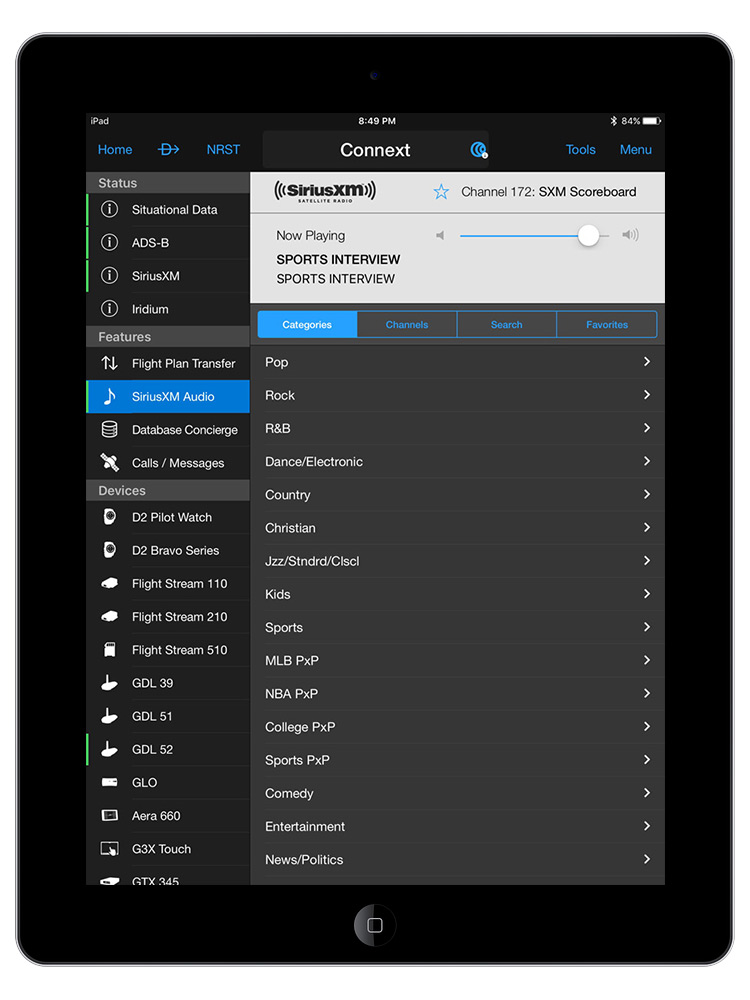Expand the Kids category chevron
The height and width of the screenshot is (1000, 750).
tap(647, 594)
